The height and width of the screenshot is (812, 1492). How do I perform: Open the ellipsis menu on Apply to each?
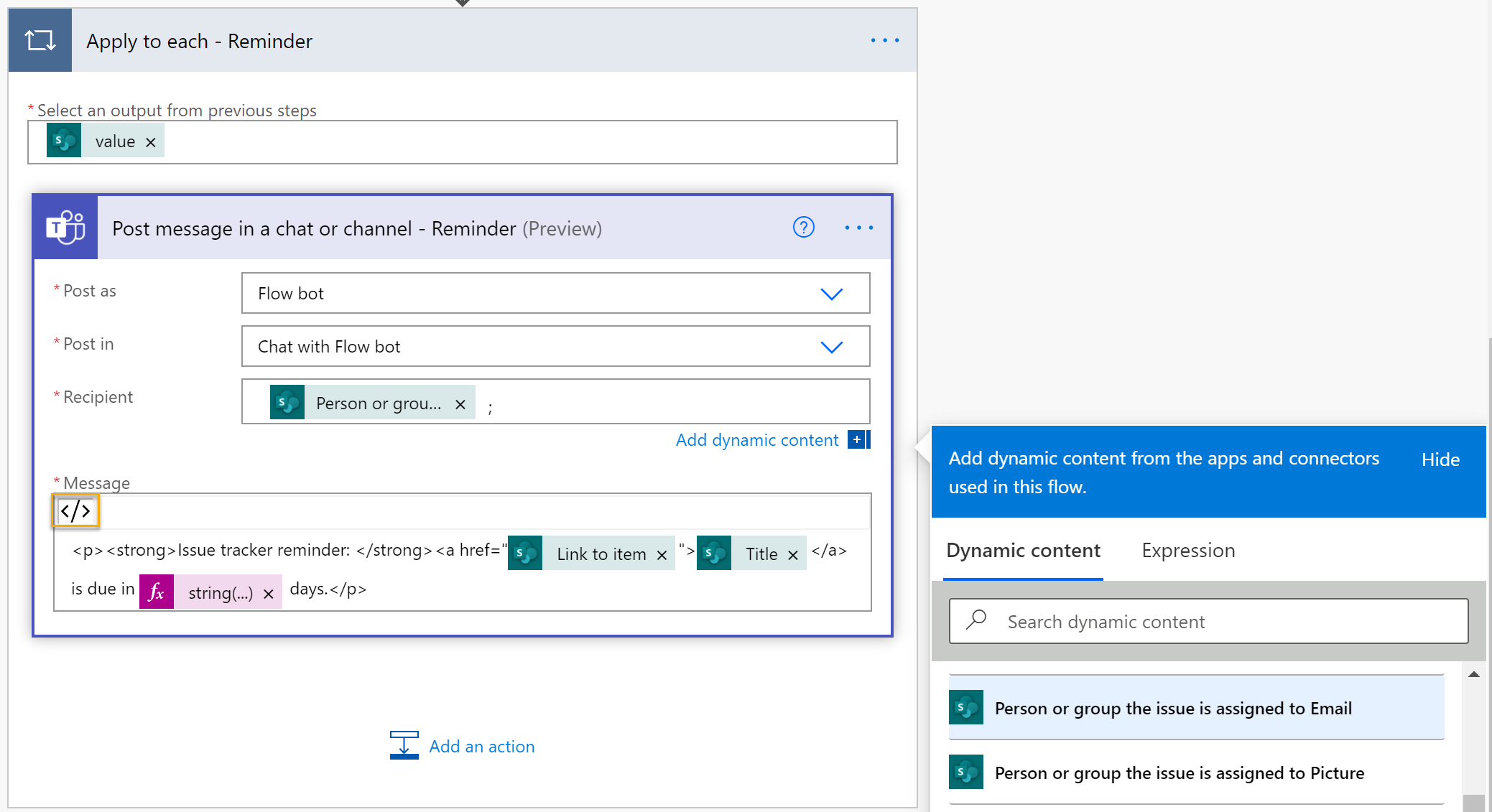tap(884, 40)
